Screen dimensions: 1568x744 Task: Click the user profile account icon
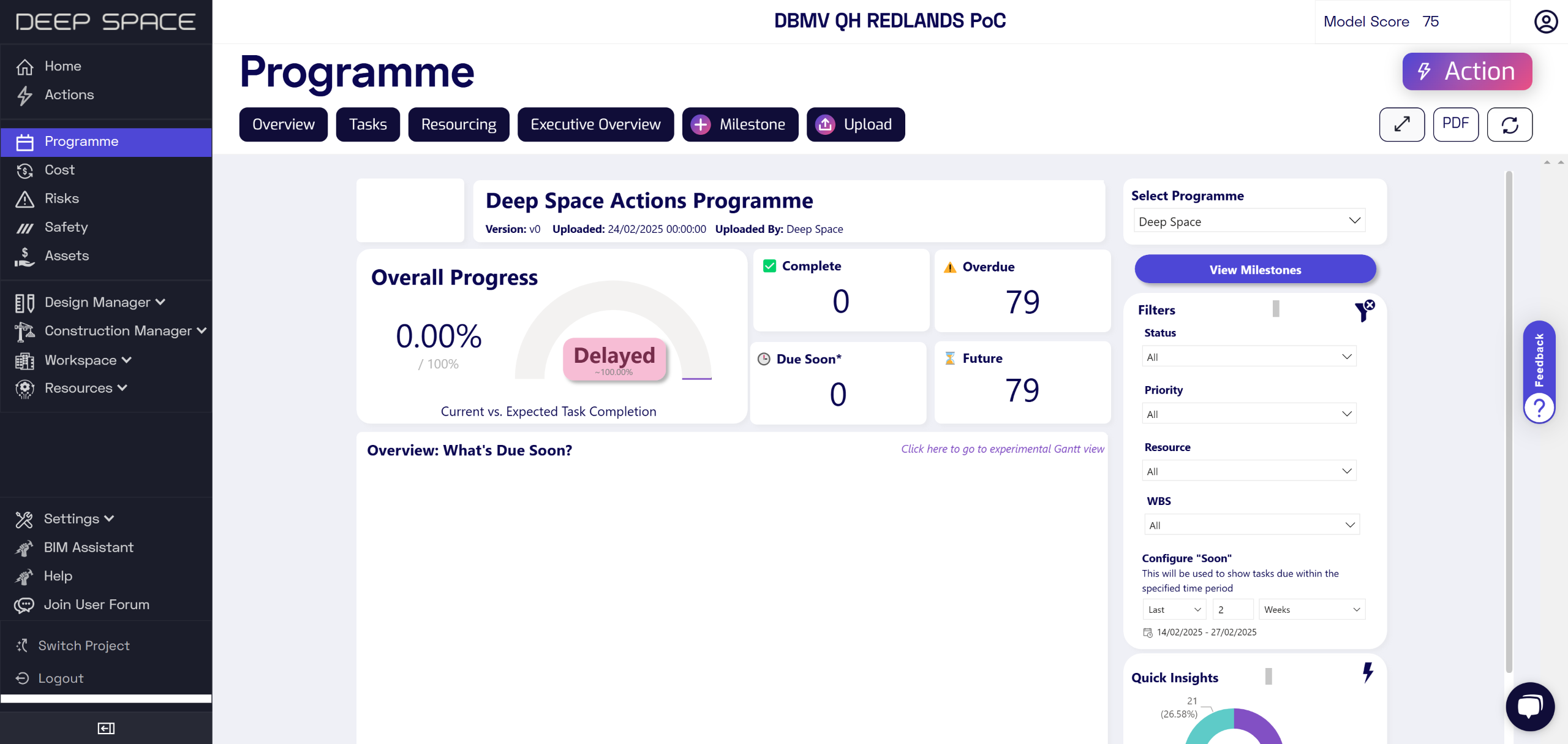tap(1545, 22)
